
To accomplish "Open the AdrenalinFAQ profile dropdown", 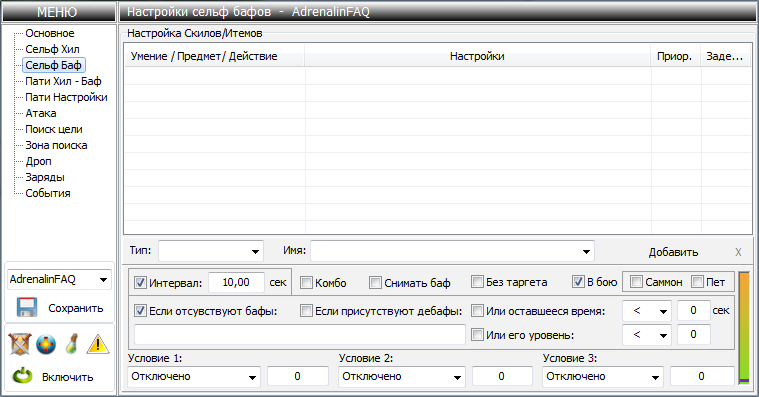I will pyautogui.click(x=60, y=279).
